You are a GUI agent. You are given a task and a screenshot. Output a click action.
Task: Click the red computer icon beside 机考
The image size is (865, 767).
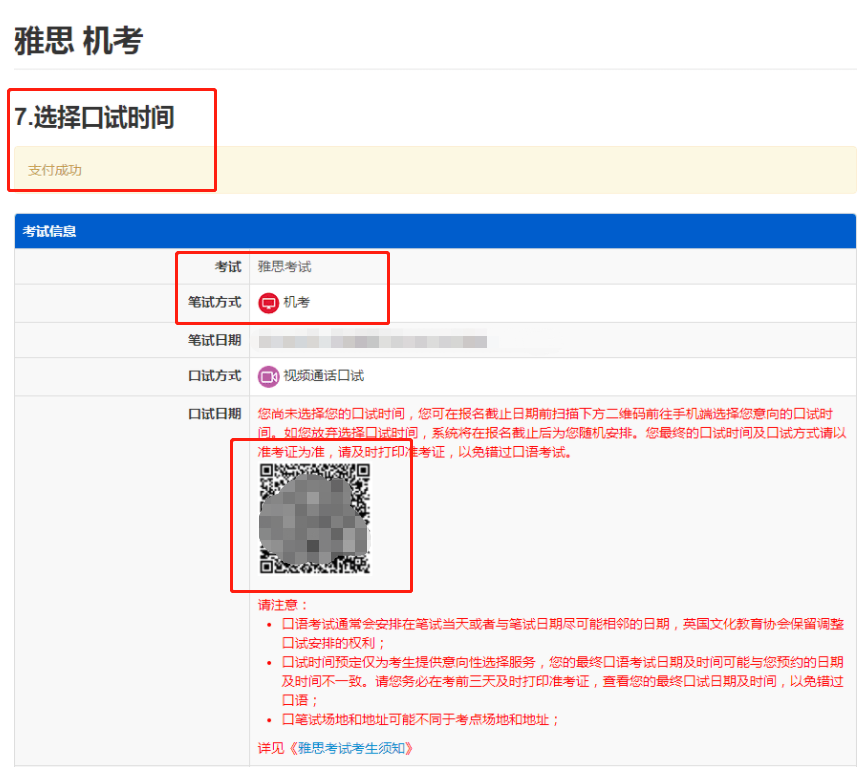[268, 303]
